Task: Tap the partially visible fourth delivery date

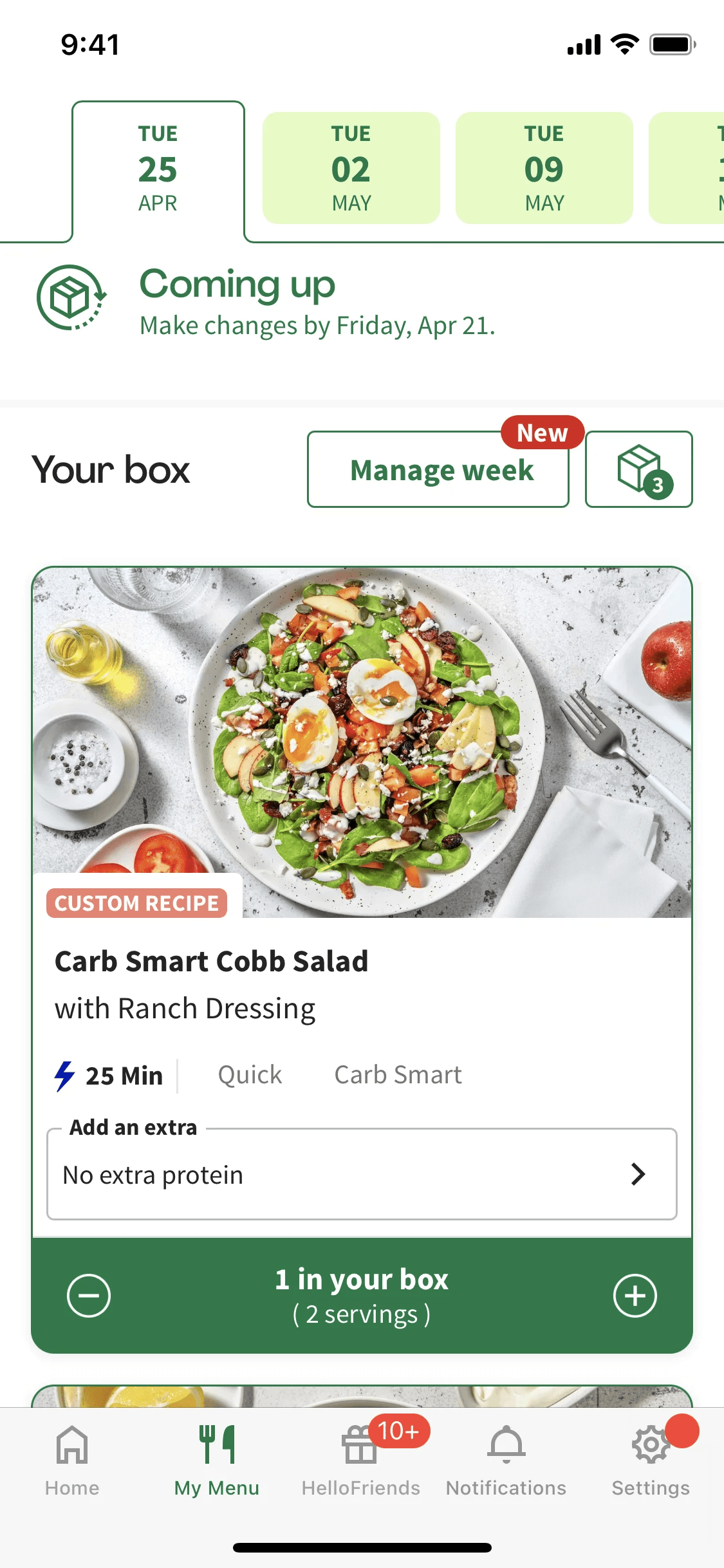Action: pos(686,168)
